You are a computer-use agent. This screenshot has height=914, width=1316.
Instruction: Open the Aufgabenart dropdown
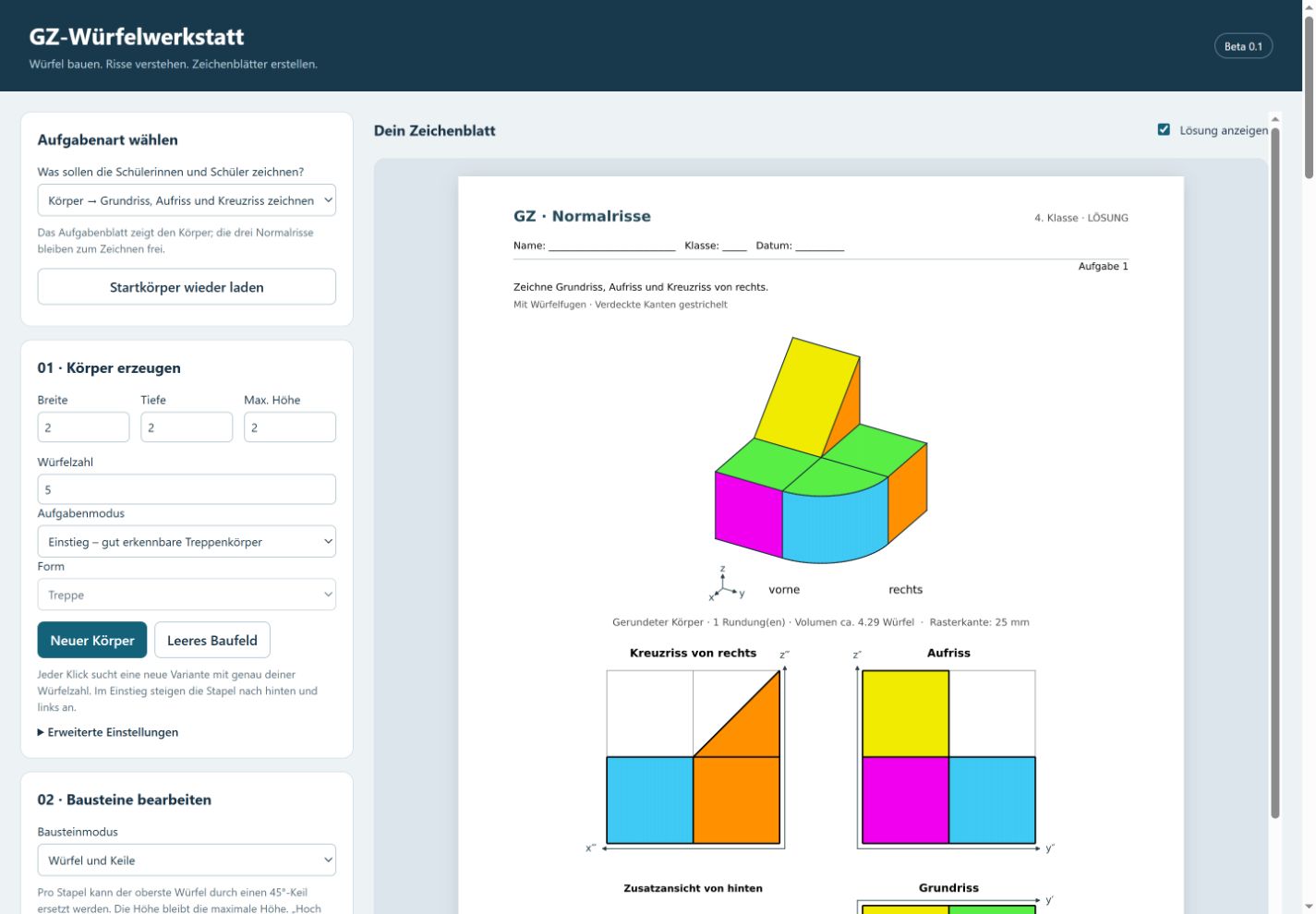pyautogui.click(x=187, y=200)
